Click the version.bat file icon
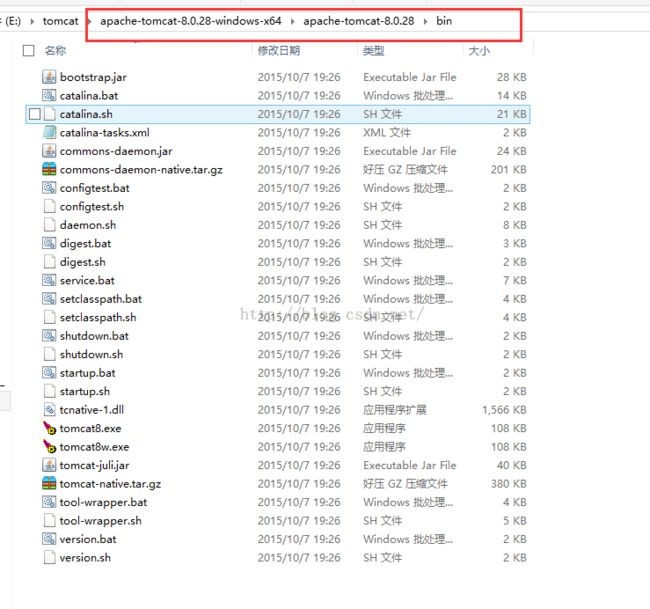The width and height of the screenshot is (650, 609). 49,539
